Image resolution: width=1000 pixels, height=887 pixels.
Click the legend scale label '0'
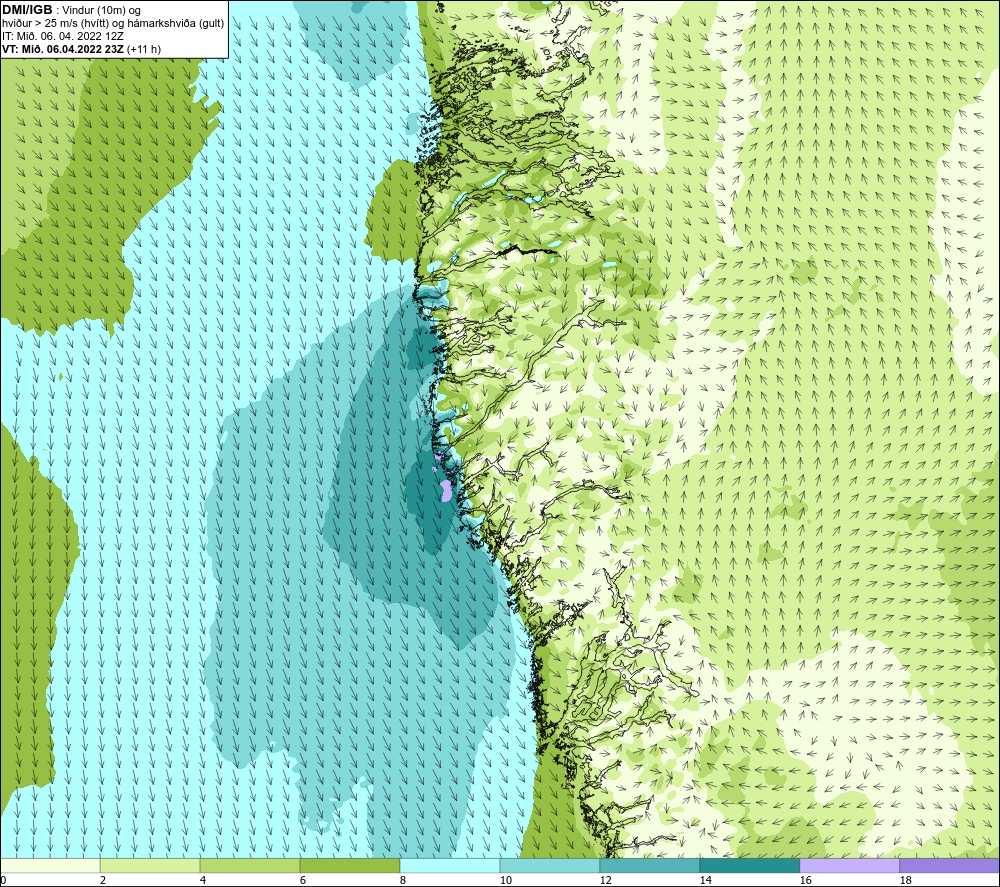click(x=3, y=881)
